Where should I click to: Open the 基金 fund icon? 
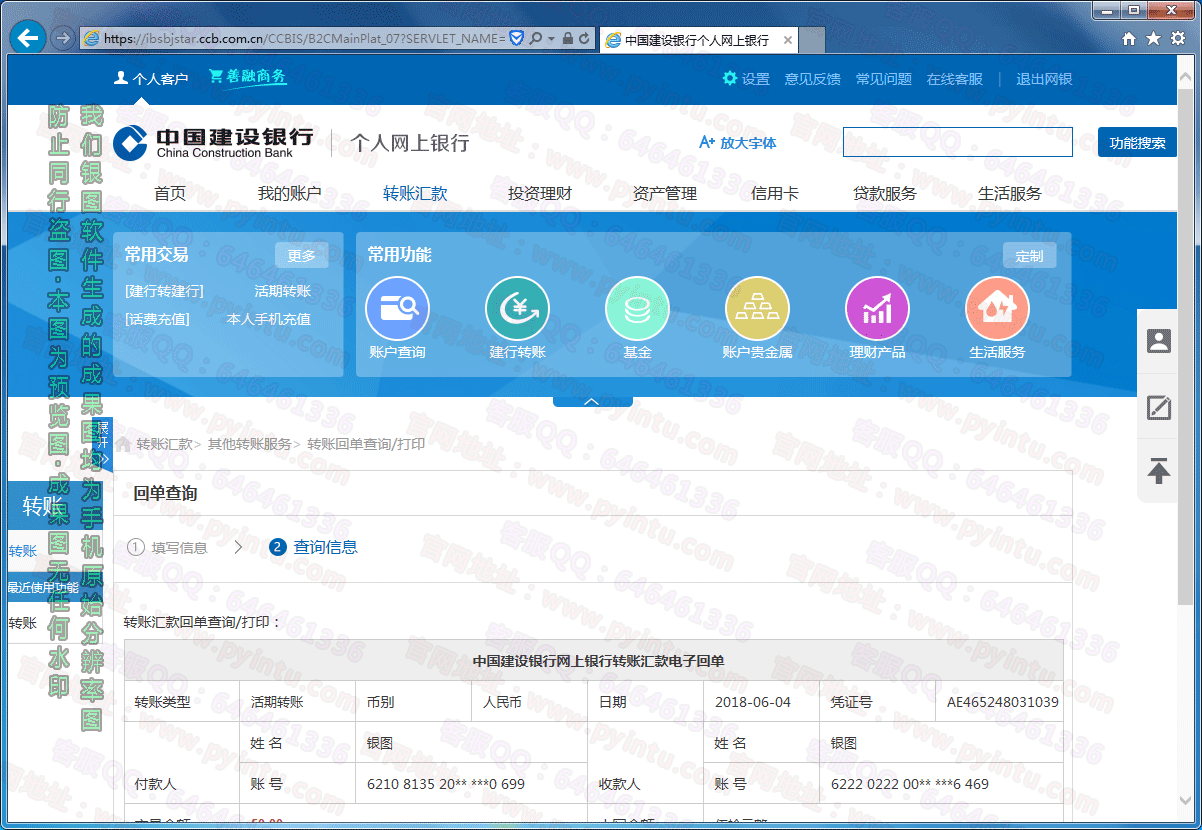click(637, 308)
